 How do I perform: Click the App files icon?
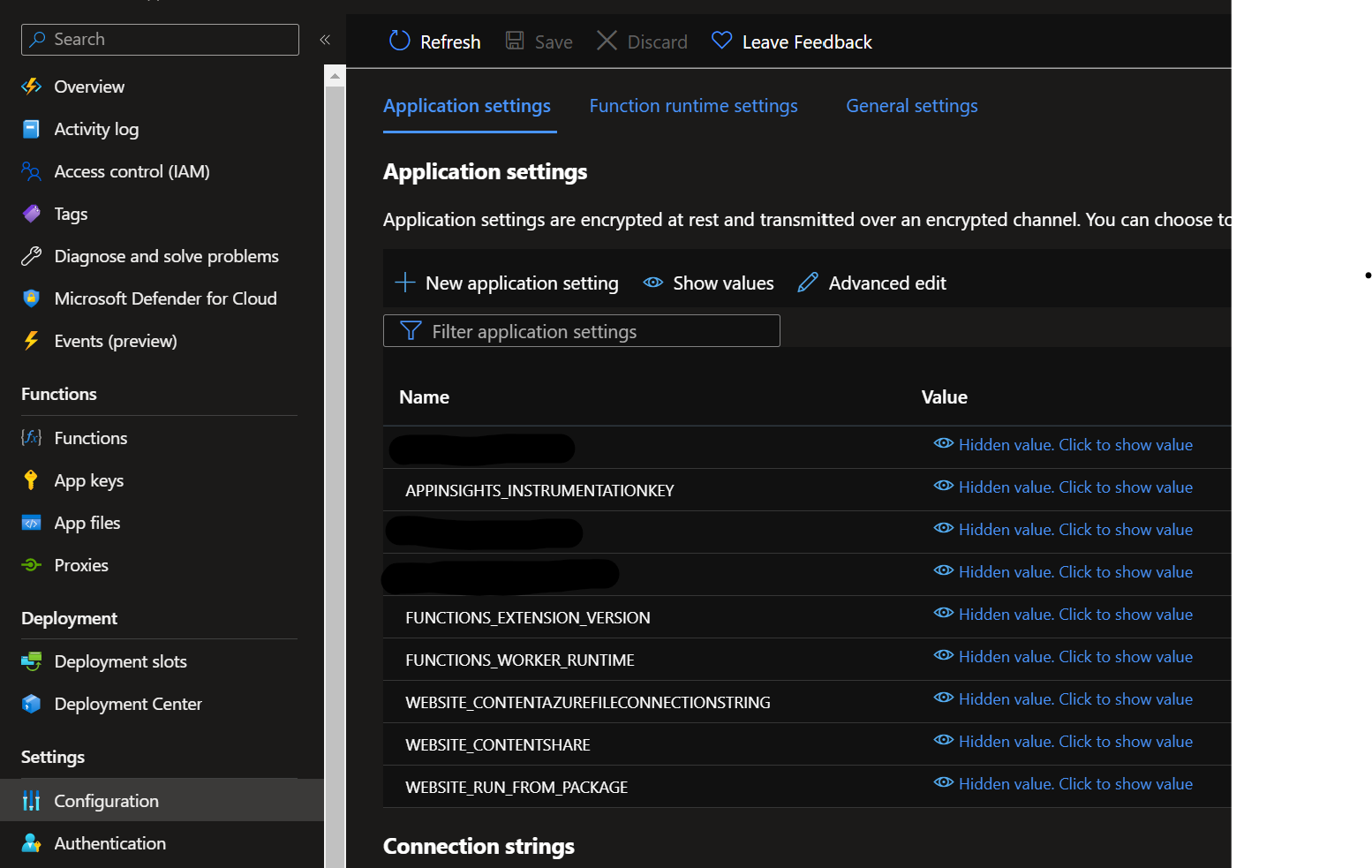pos(32,523)
